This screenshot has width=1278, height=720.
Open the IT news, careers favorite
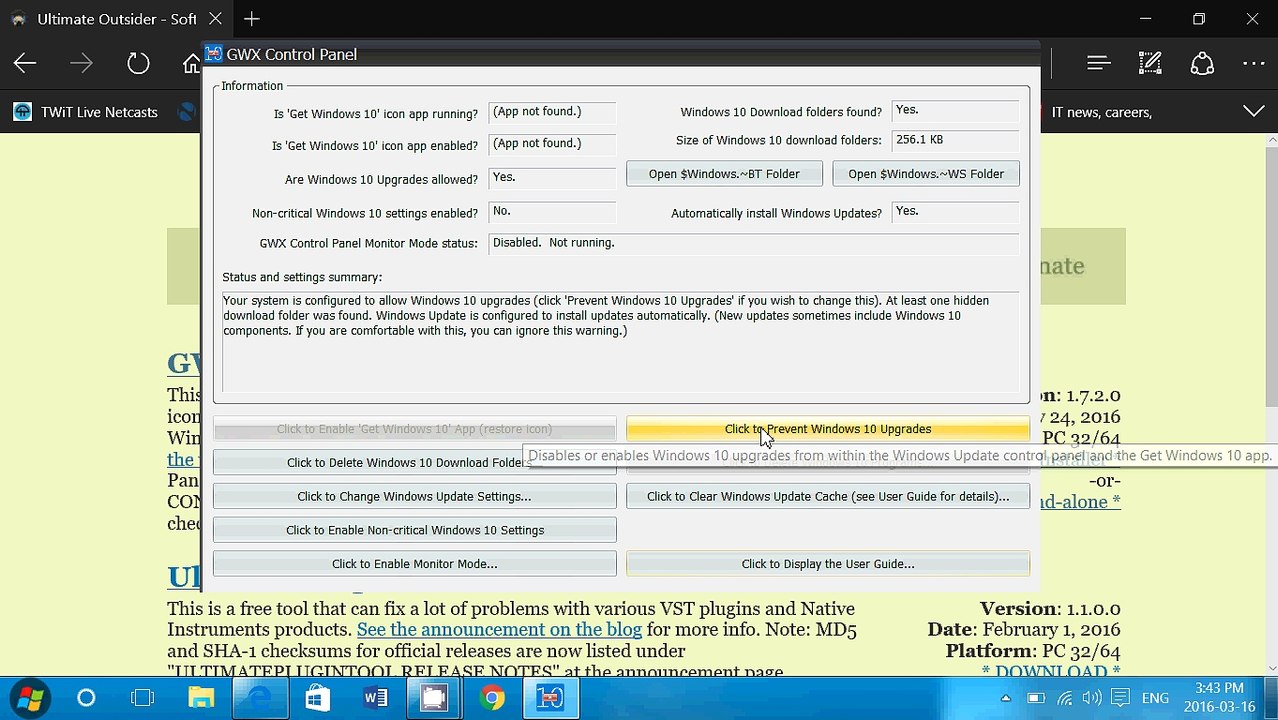click(1099, 112)
